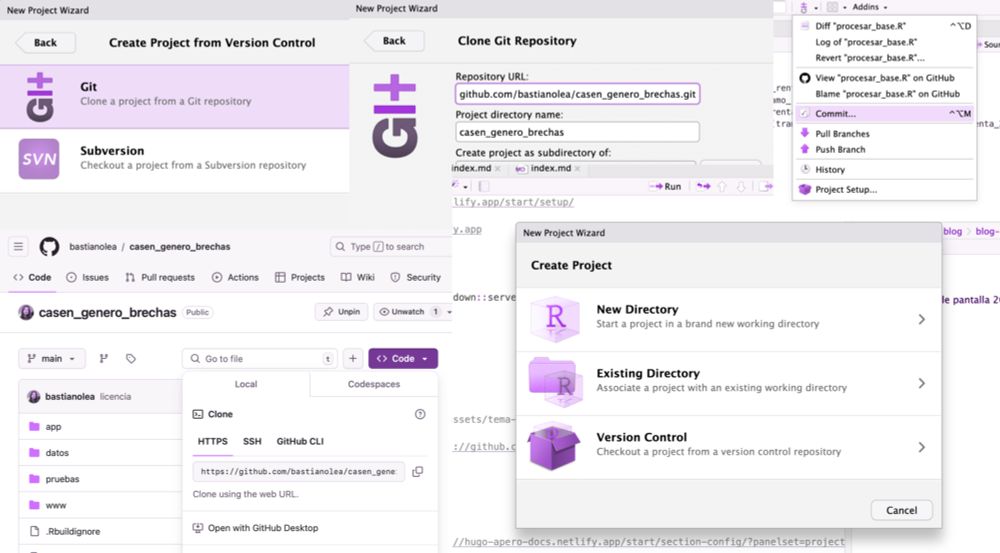Choose Log of procesar_base.R menu entry
The height and width of the screenshot is (553, 1000).
click(x=885, y=42)
